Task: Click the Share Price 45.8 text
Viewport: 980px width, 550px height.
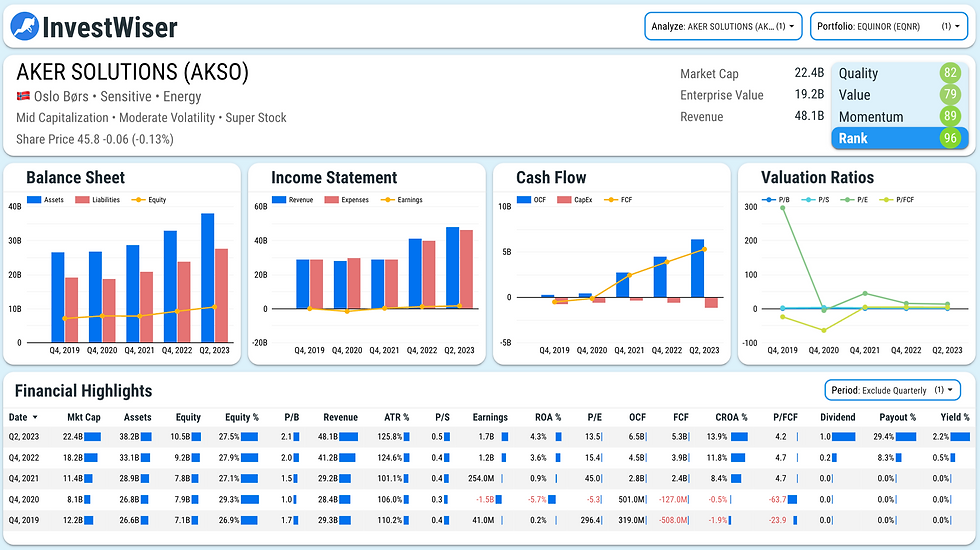Action: [x=95, y=139]
